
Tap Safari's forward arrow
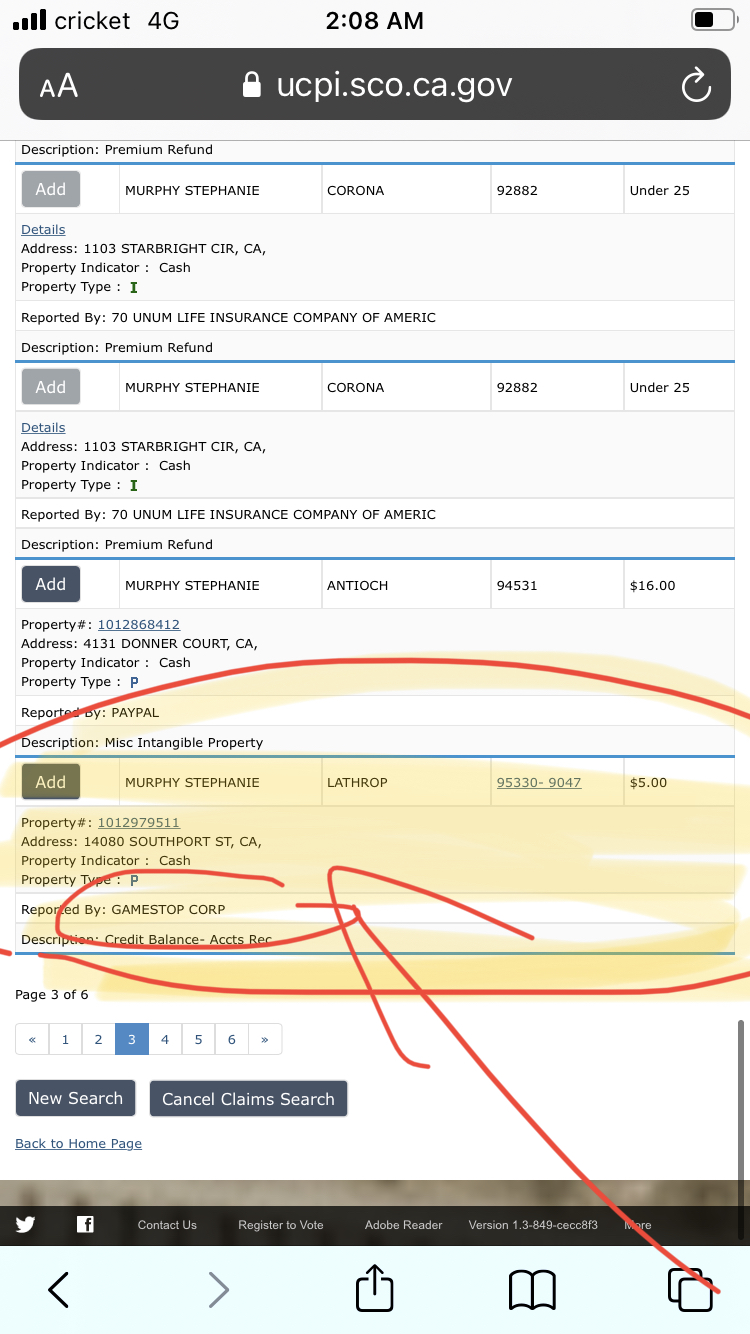point(218,1290)
